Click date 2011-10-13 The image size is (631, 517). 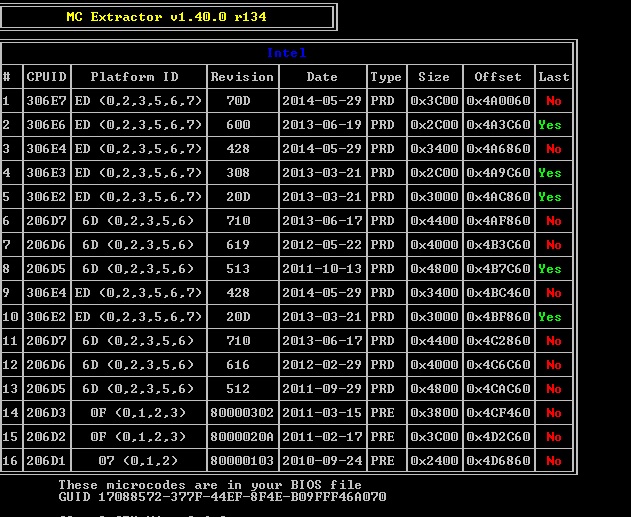click(x=322, y=269)
